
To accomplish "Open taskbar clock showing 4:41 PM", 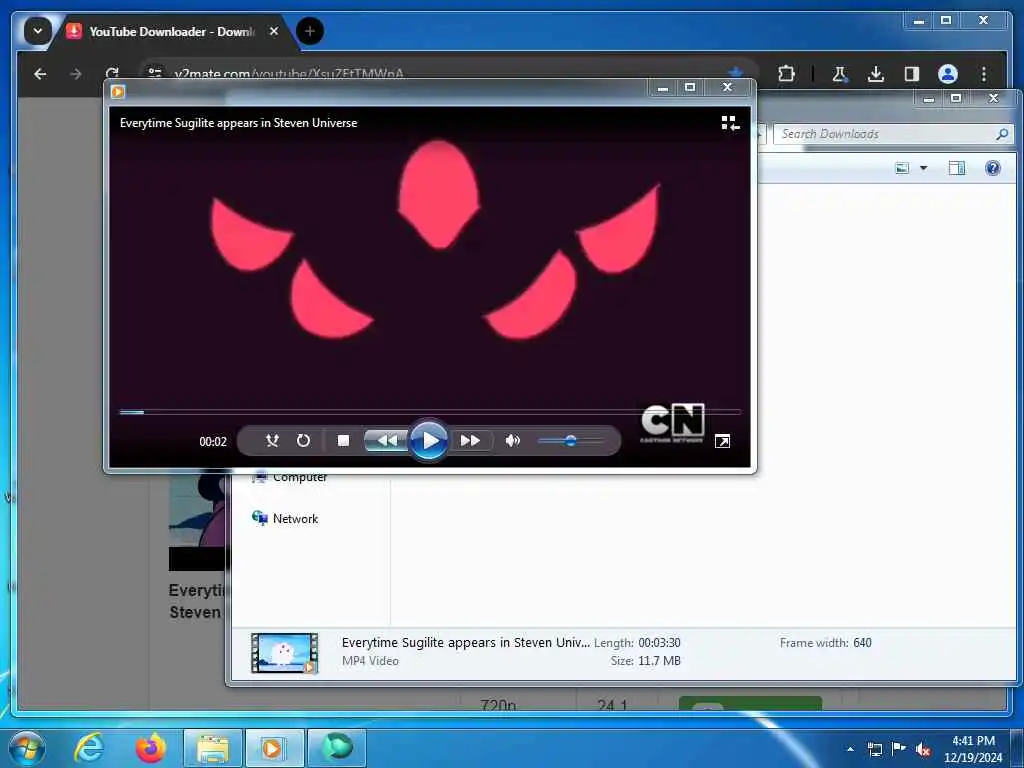I will [973, 749].
